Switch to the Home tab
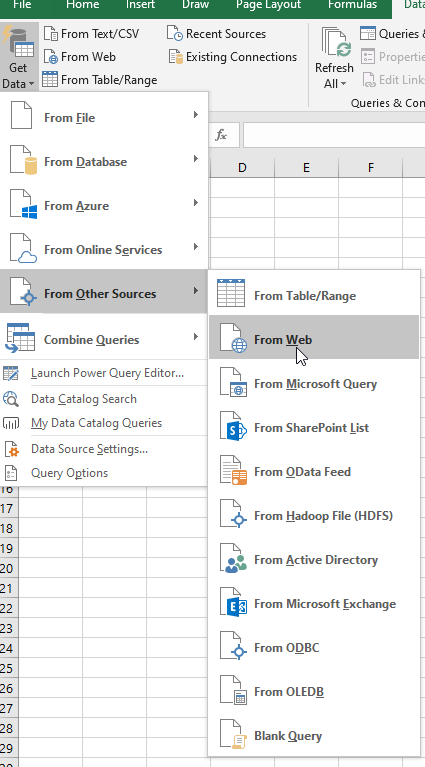Screen dimensions: 425x767 [x=81, y=5]
